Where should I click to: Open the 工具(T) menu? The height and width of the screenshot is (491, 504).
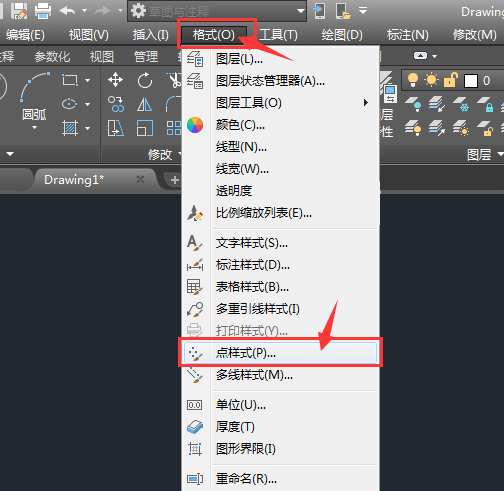(x=278, y=35)
